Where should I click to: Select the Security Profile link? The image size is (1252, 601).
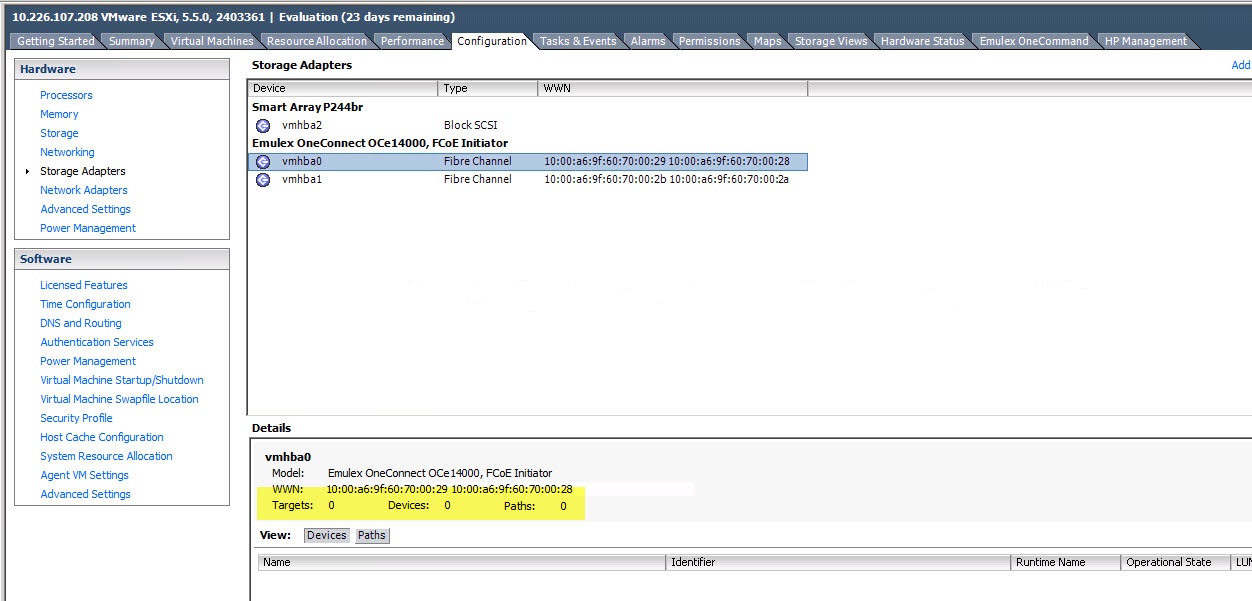coord(76,418)
